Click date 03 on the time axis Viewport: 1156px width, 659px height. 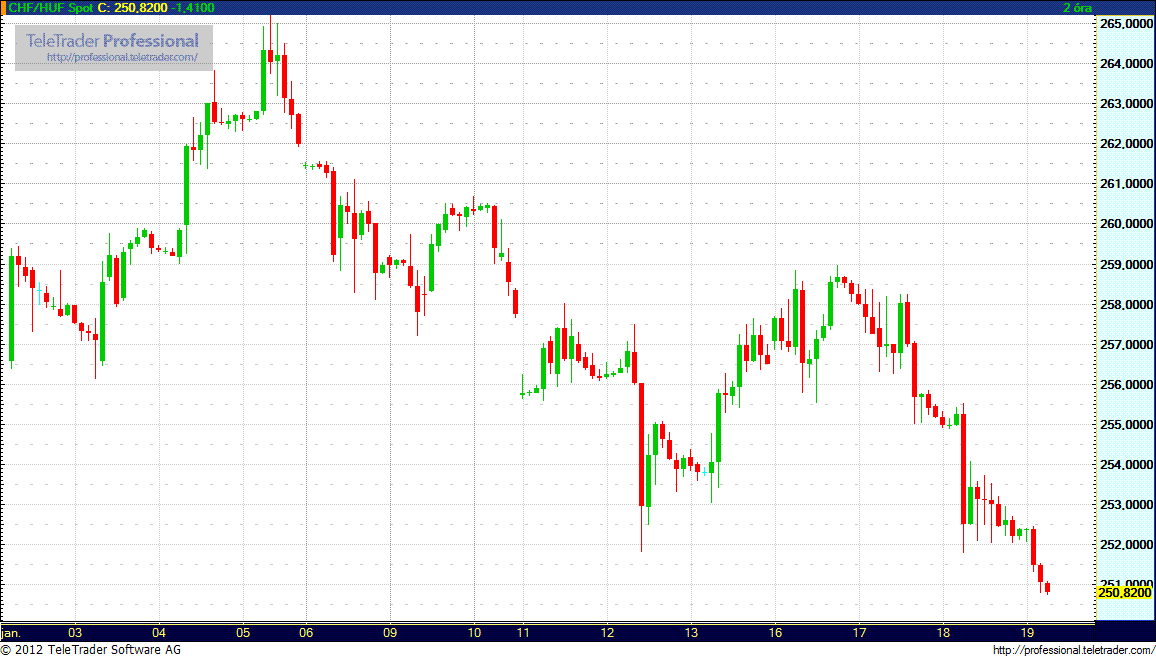point(75,632)
